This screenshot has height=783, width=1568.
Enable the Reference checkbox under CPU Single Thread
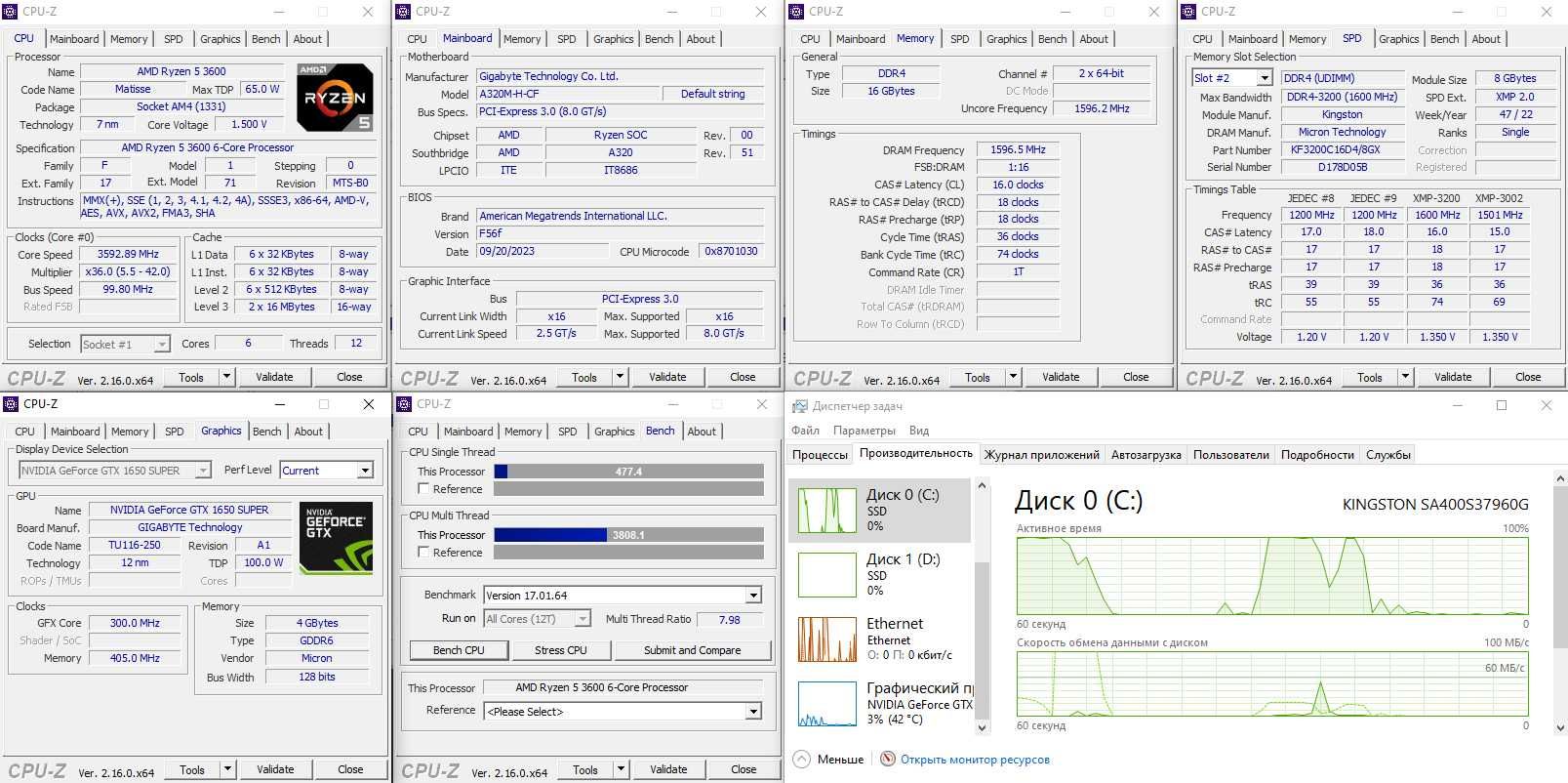click(423, 488)
